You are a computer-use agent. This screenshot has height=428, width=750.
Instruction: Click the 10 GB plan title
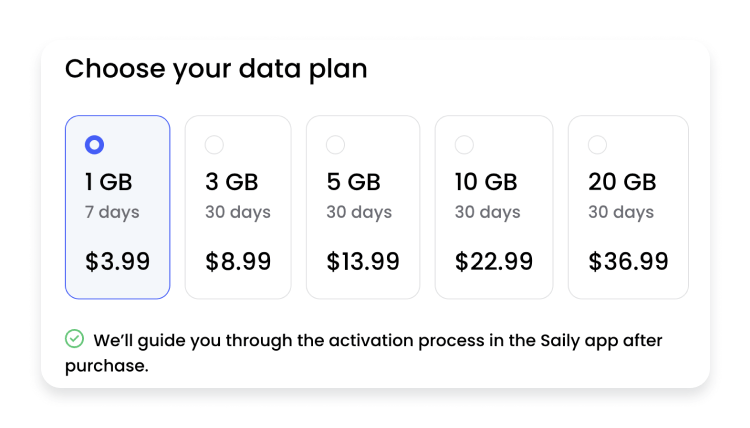pyautogui.click(x=486, y=182)
